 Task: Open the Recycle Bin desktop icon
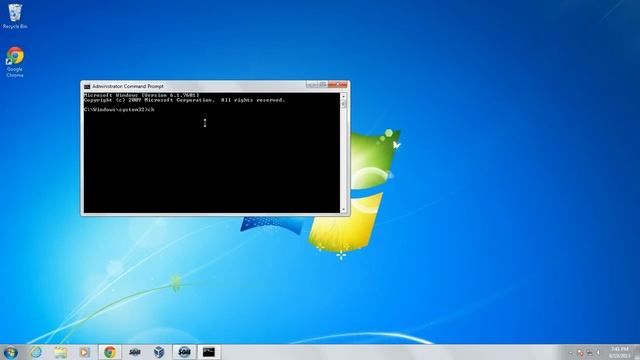15,16
